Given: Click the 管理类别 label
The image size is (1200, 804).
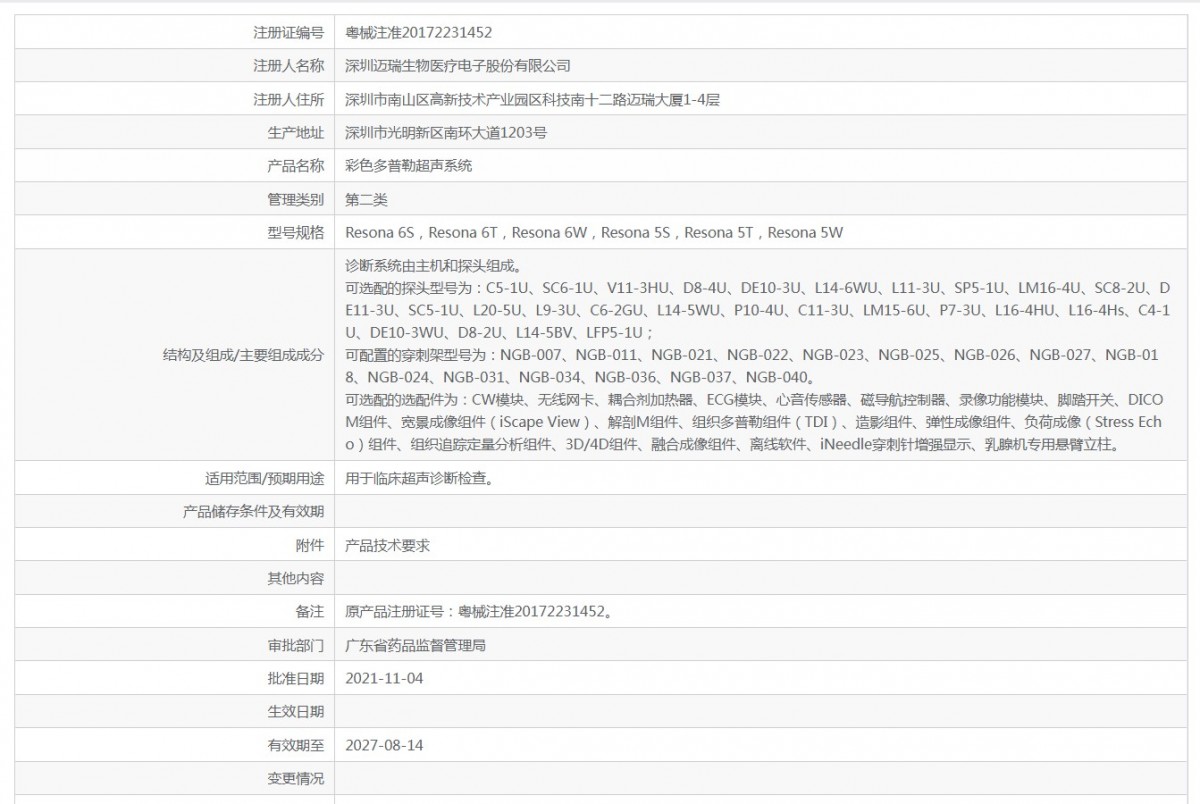Looking at the screenshot, I should click(296, 199).
